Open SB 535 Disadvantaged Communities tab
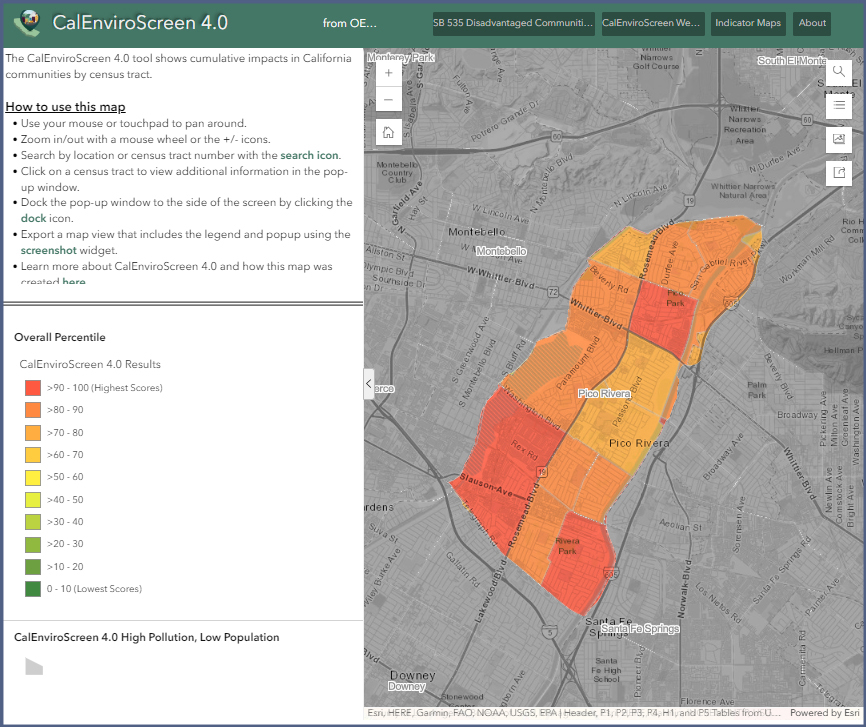Viewport: 866px width, 727px height. coord(513,23)
